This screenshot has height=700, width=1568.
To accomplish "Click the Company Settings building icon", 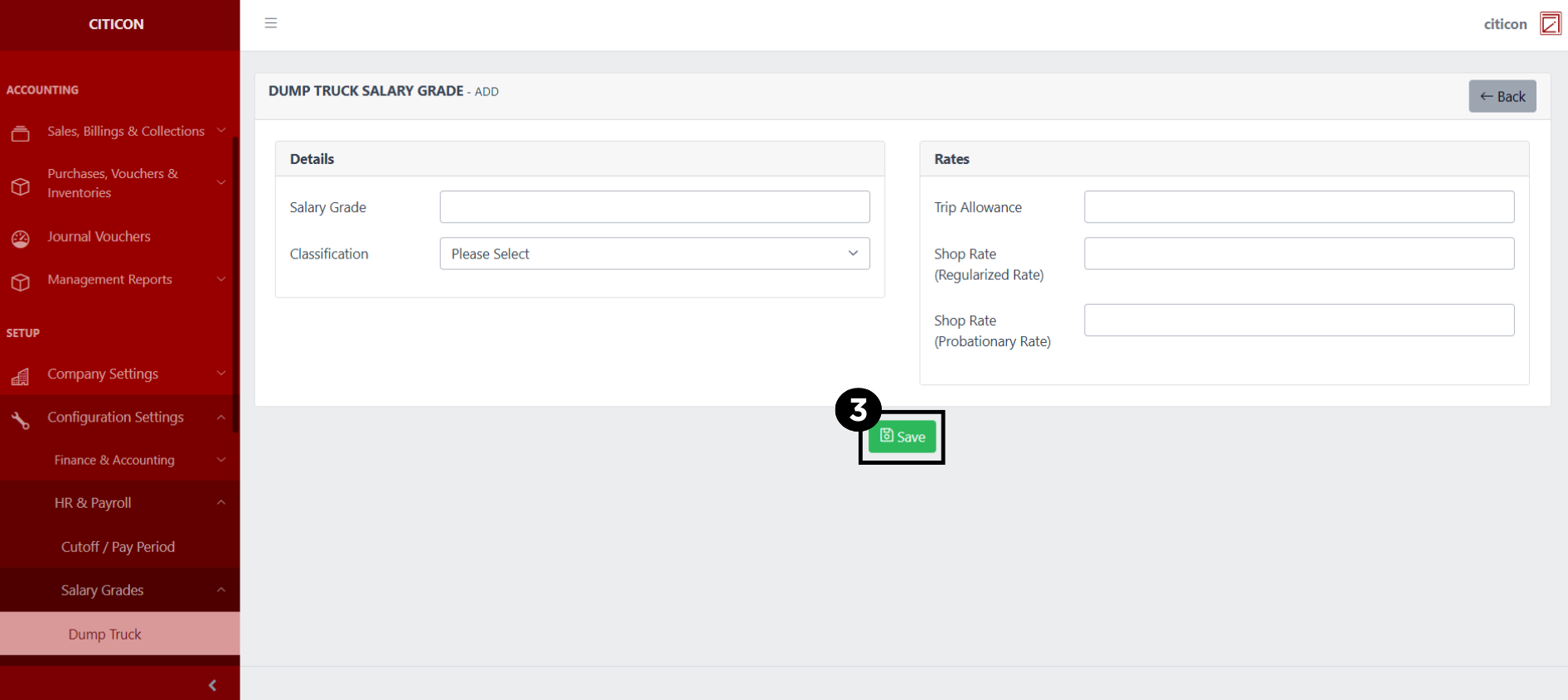I will [21, 377].
